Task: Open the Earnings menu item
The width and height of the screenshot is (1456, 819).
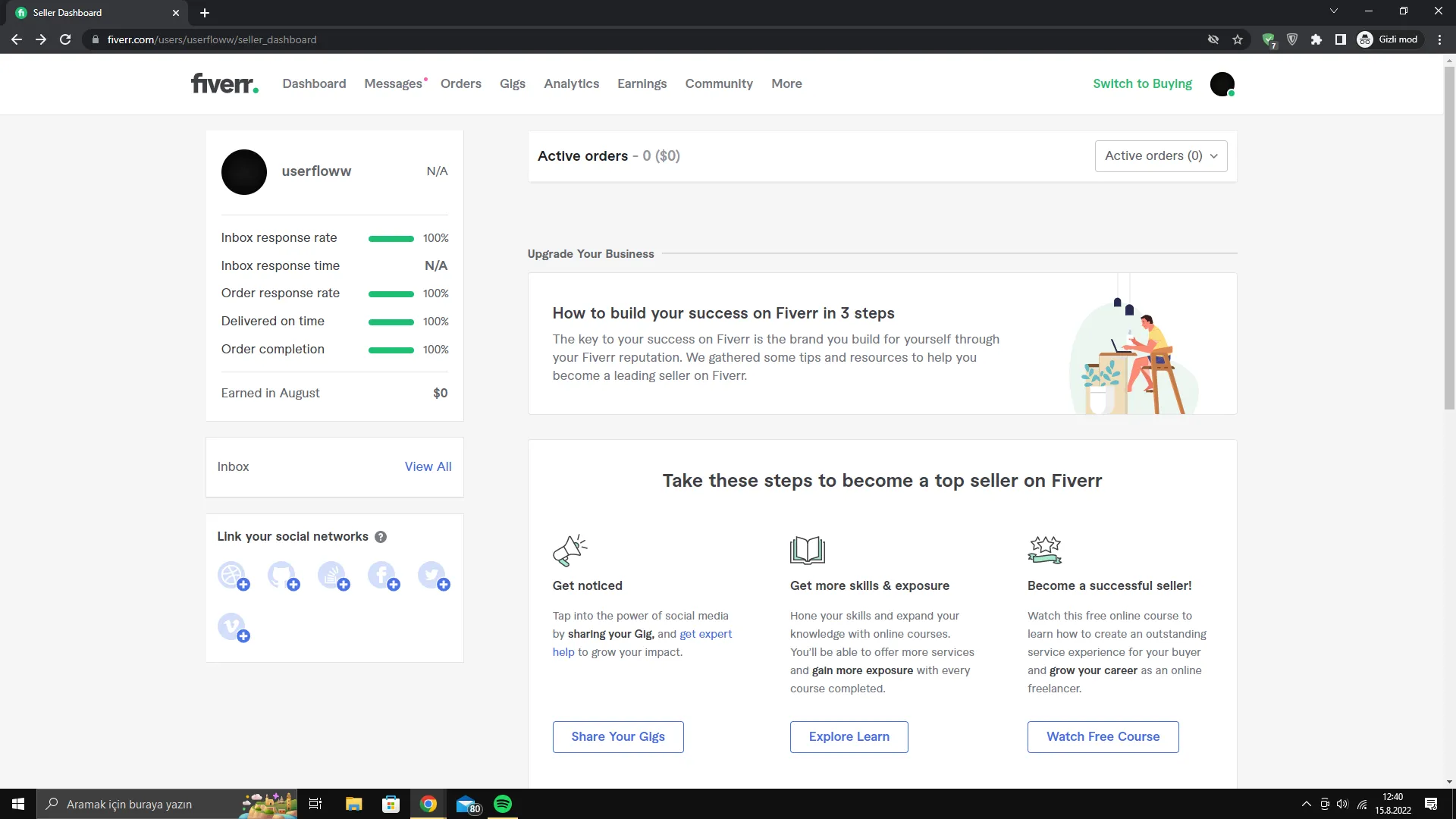Action: [642, 83]
